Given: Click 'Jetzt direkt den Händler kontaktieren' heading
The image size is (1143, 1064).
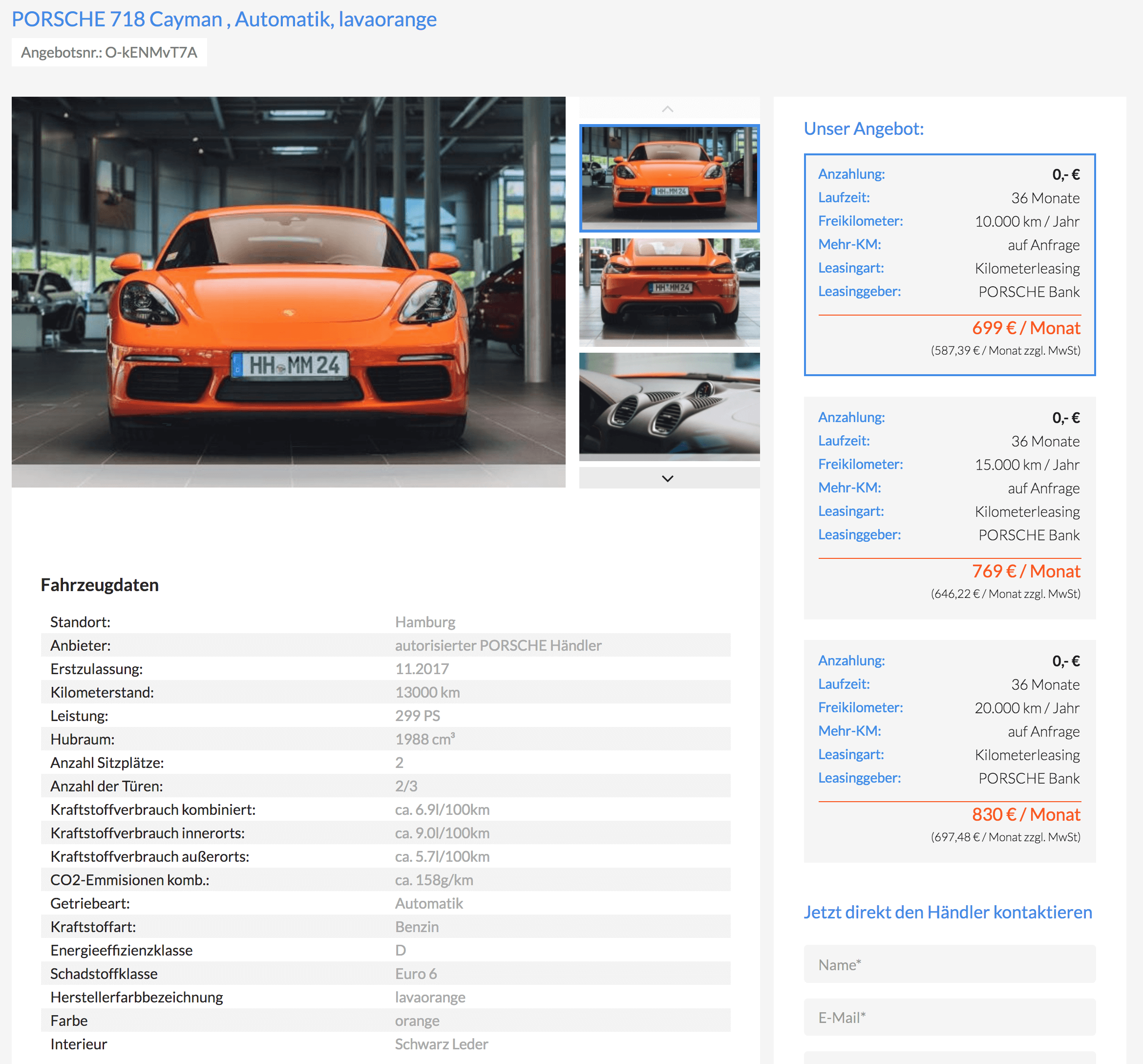Looking at the screenshot, I should pyautogui.click(x=948, y=912).
